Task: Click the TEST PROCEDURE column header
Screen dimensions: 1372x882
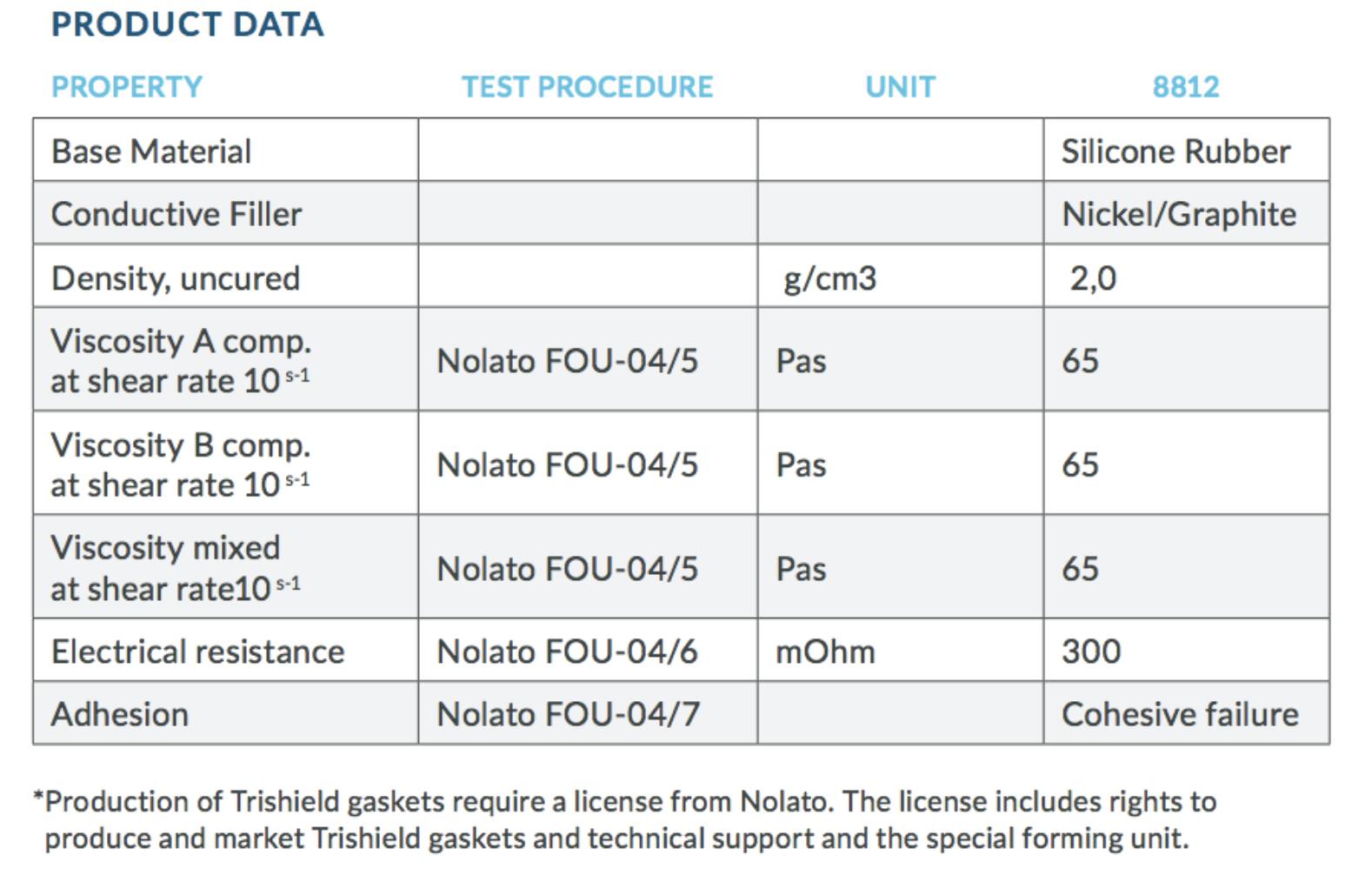Action: (x=587, y=87)
